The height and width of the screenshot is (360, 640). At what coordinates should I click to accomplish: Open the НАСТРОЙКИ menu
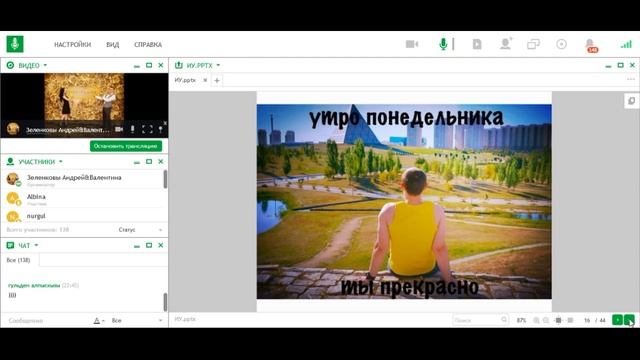pos(73,44)
